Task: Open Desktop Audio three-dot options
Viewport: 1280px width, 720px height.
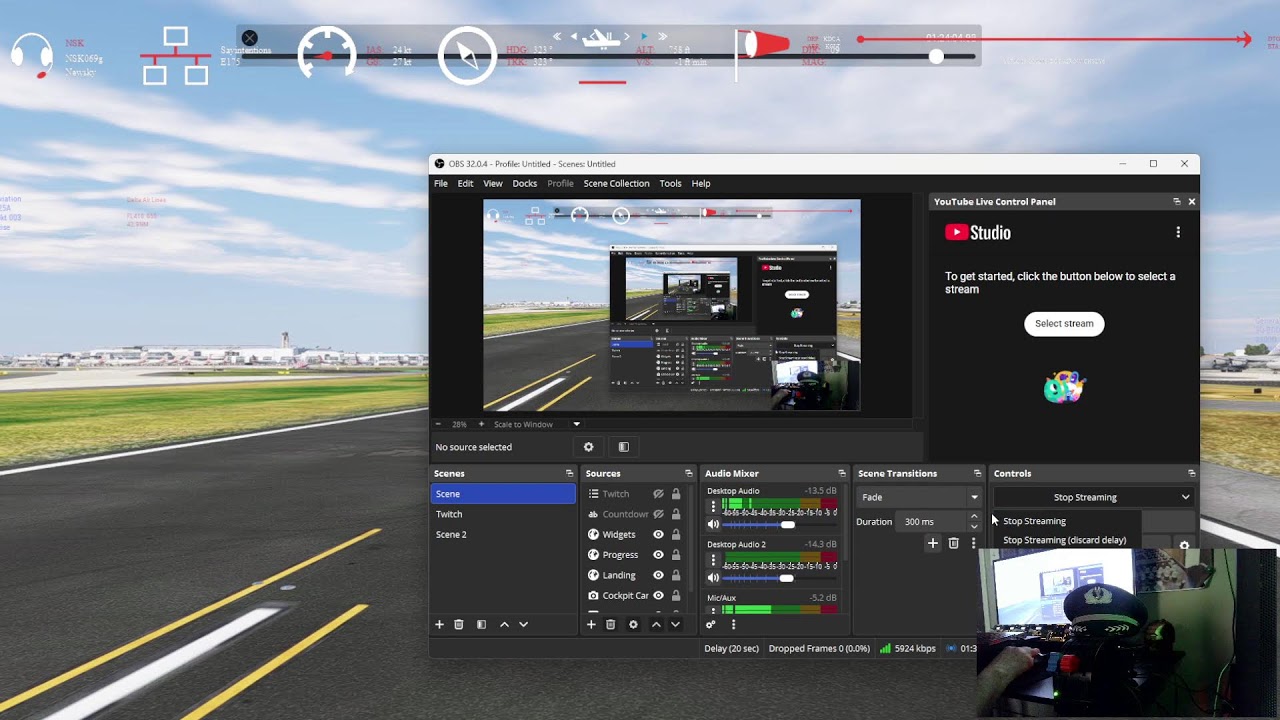Action: point(713,507)
